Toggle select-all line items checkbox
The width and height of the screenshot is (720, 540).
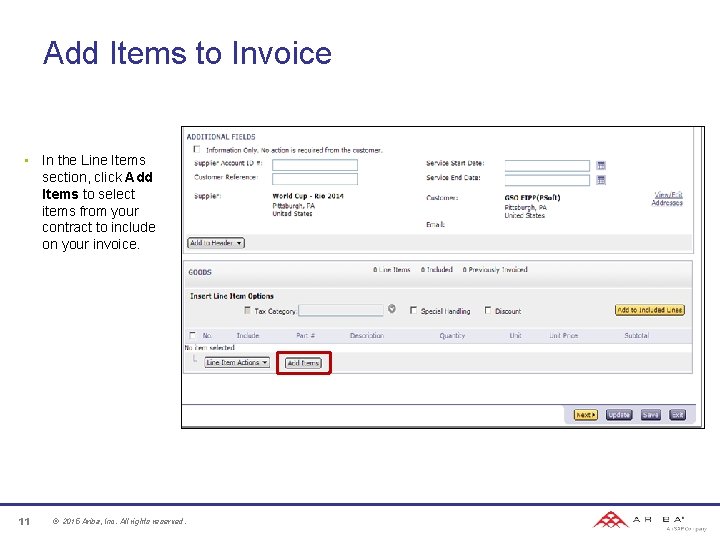193,335
